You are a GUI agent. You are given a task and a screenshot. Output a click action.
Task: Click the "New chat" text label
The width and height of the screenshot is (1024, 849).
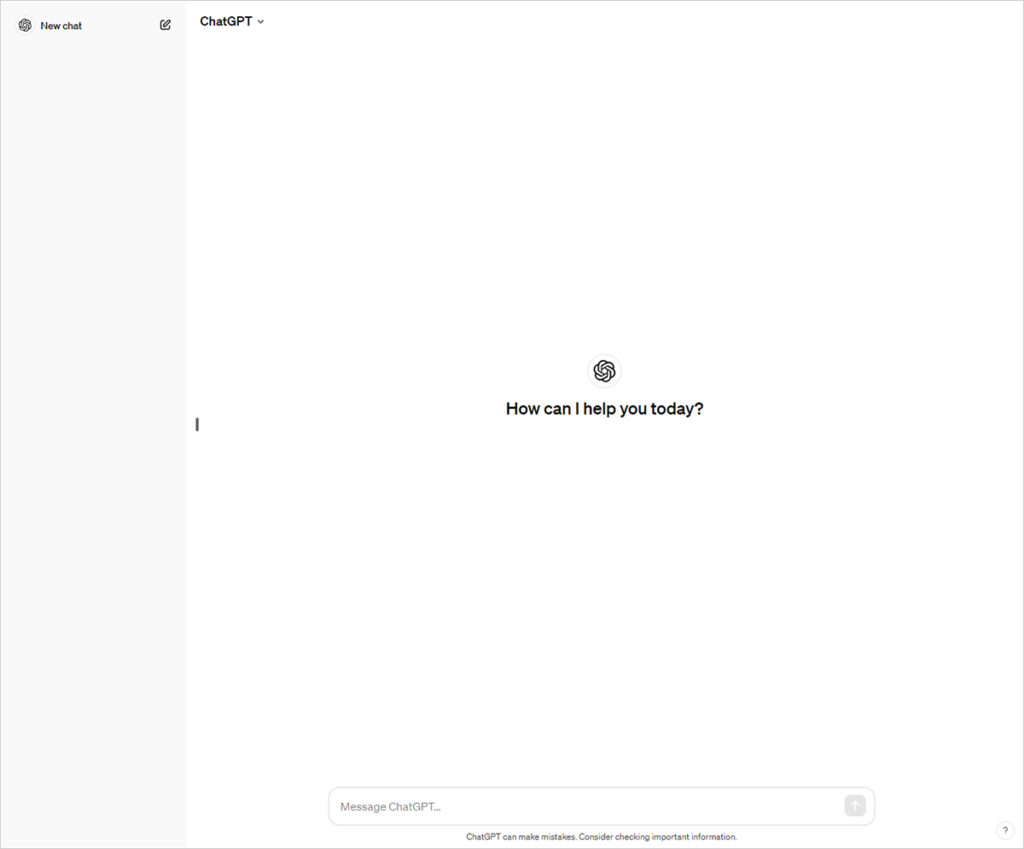(x=61, y=26)
